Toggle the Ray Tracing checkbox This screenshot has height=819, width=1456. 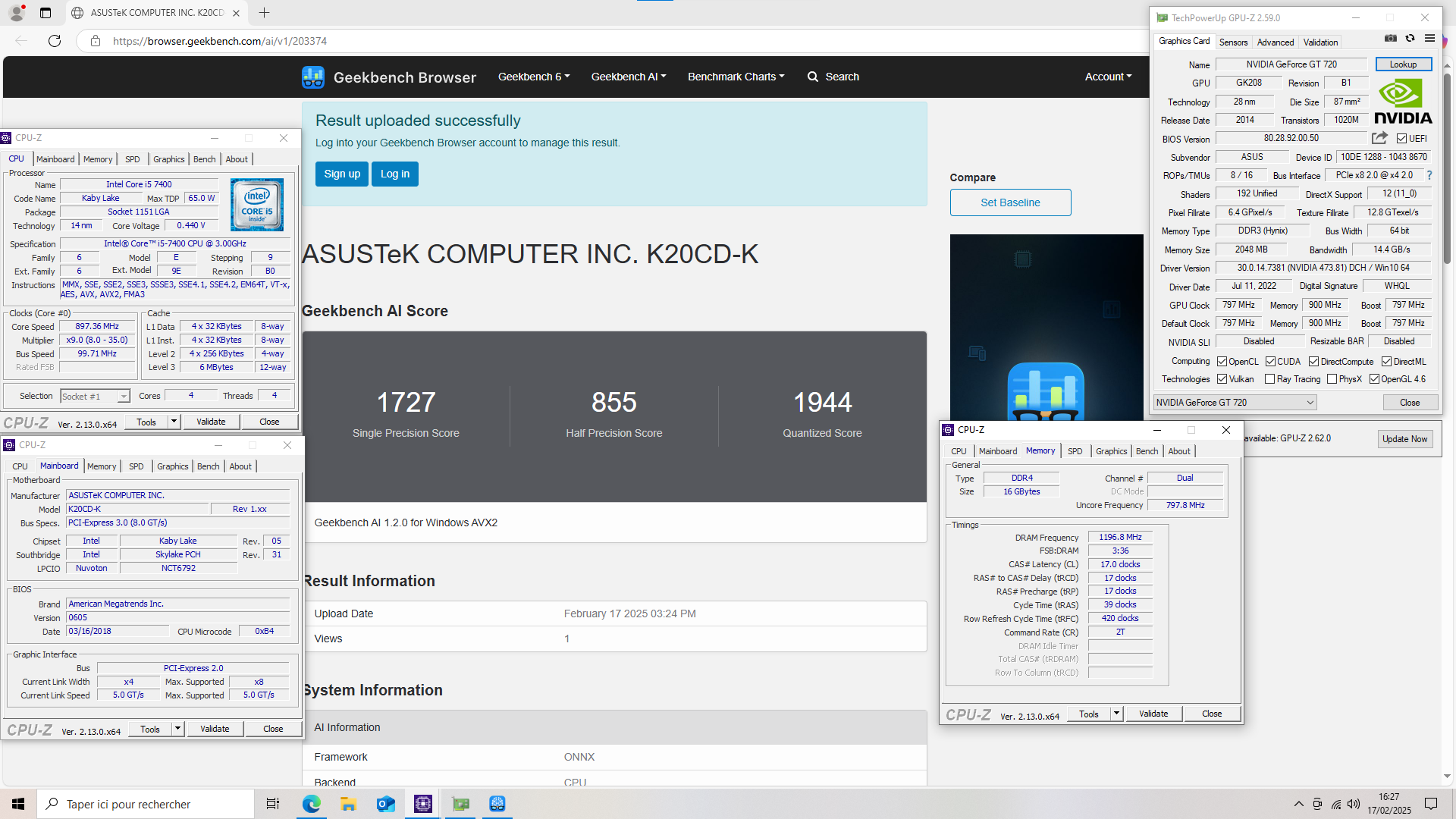pyautogui.click(x=1269, y=379)
